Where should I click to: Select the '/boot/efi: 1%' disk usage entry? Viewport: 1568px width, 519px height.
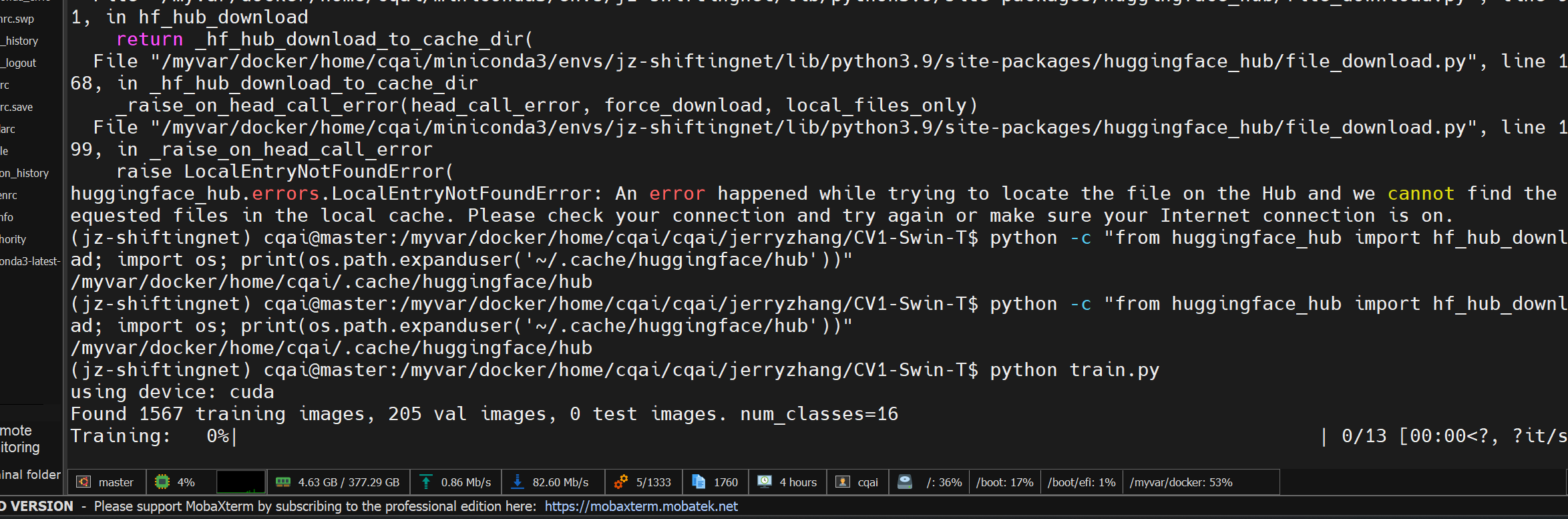[x=1081, y=482]
